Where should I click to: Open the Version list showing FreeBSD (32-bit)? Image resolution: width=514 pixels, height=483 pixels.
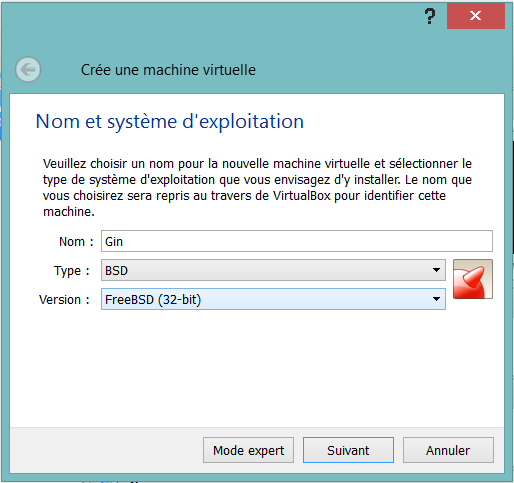point(273,299)
